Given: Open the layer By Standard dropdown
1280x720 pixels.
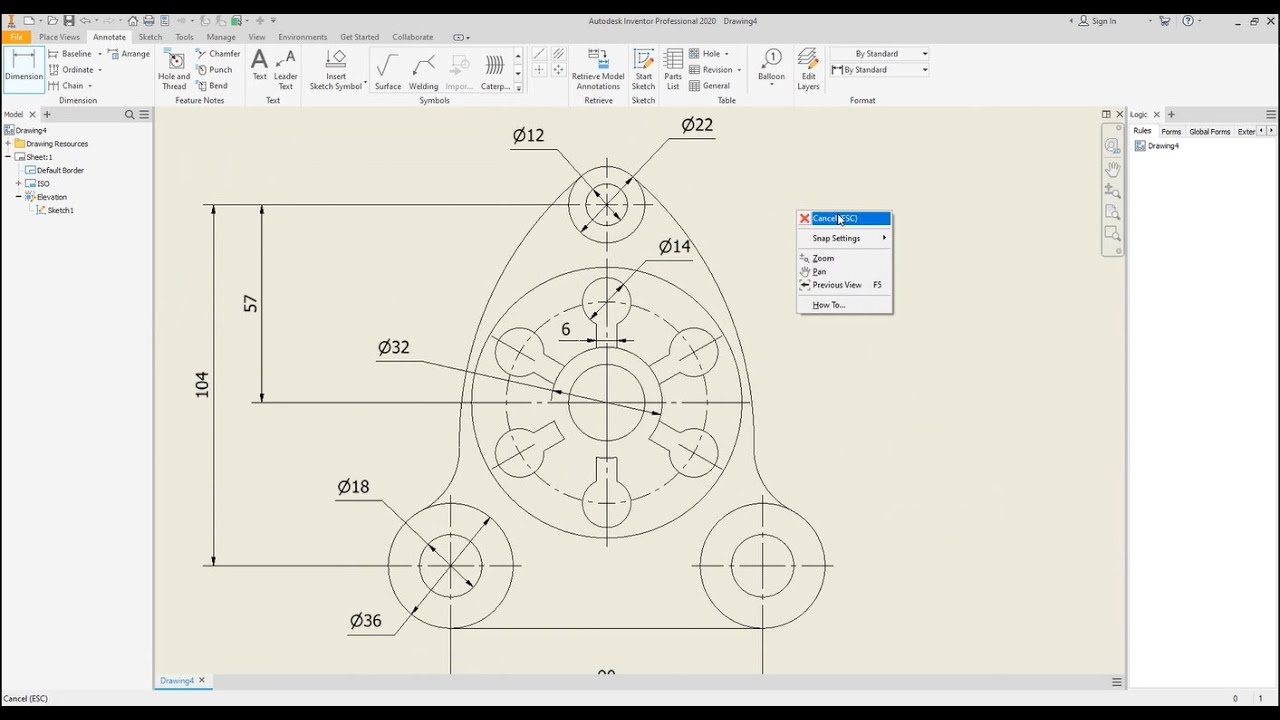Looking at the screenshot, I should [925, 54].
